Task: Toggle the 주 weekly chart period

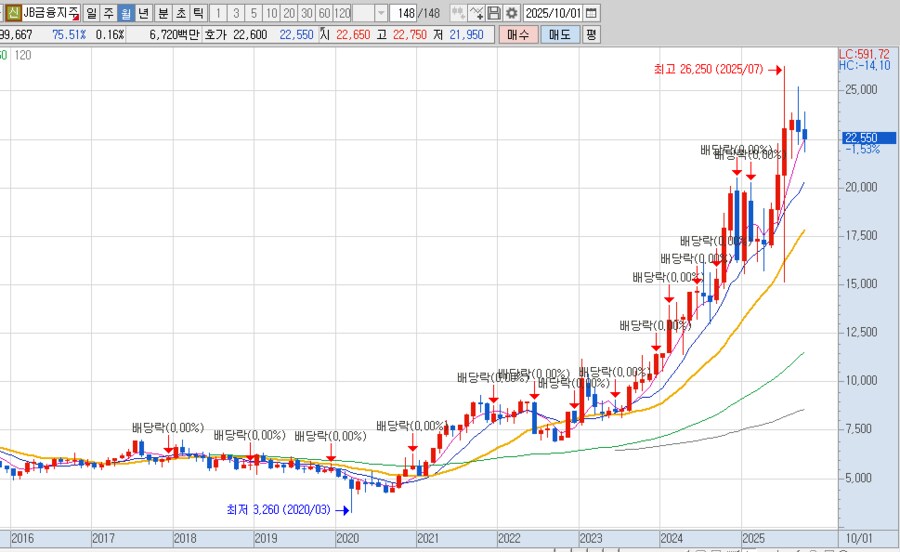Action: [109, 13]
